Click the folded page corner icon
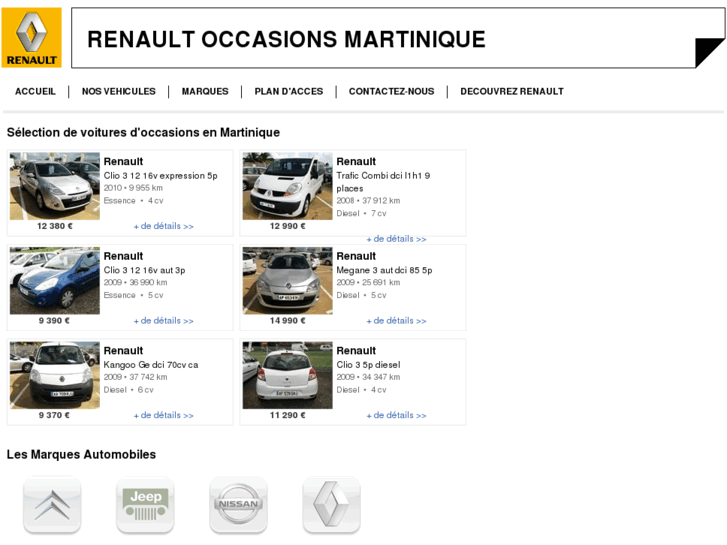 pyautogui.click(x=709, y=53)
